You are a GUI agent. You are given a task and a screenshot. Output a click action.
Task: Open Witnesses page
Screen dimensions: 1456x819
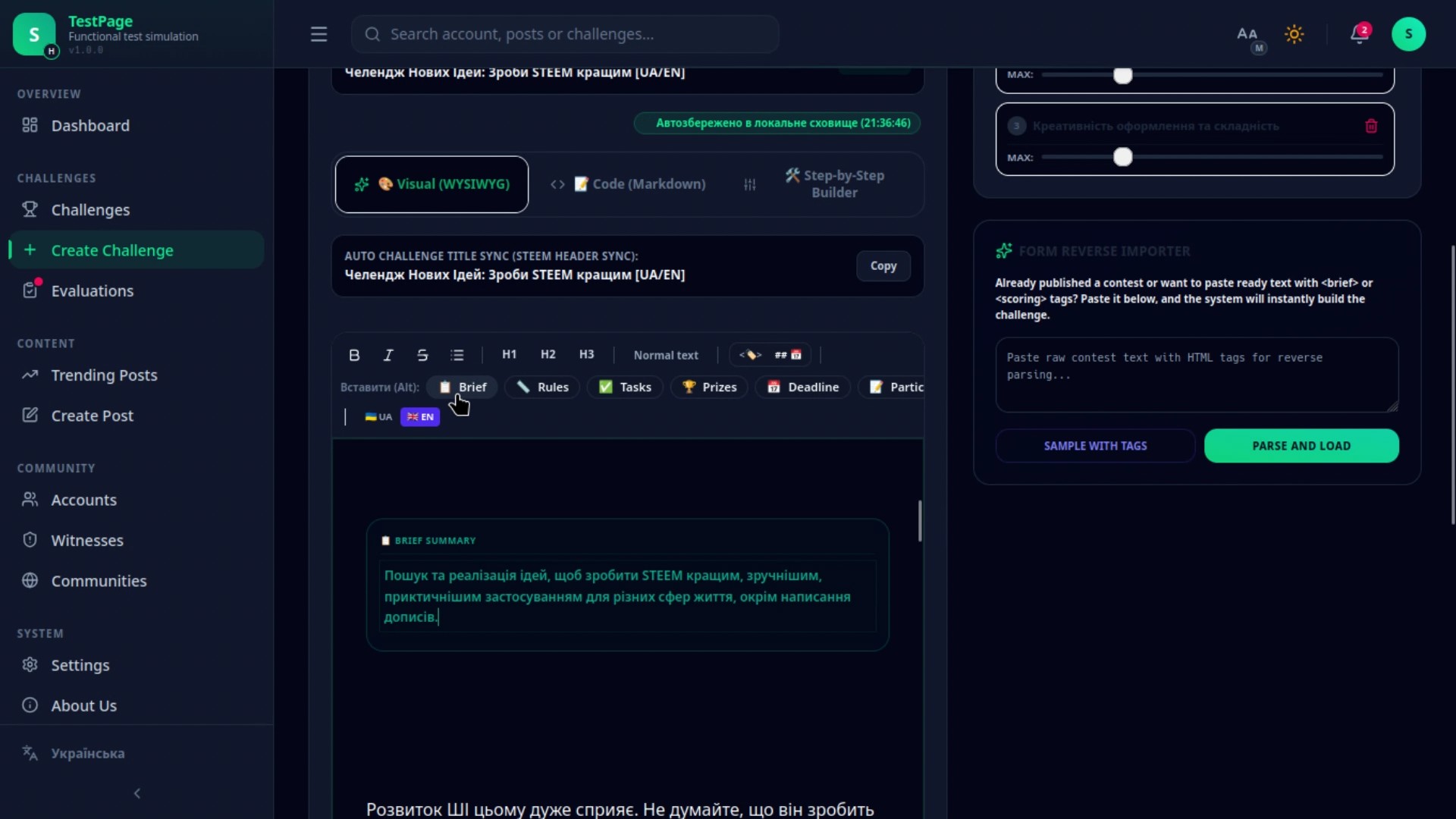tap(136, 540)
